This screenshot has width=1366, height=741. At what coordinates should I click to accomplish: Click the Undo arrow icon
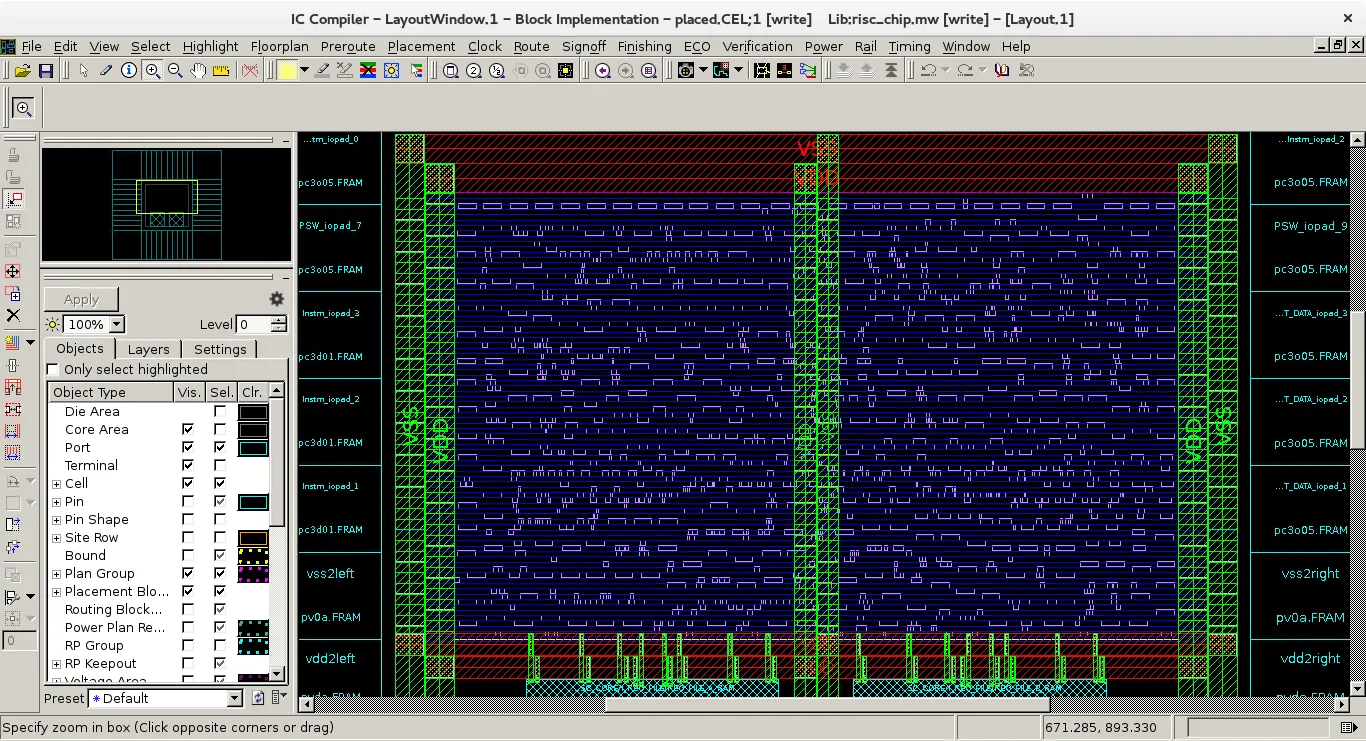point(928,70)
